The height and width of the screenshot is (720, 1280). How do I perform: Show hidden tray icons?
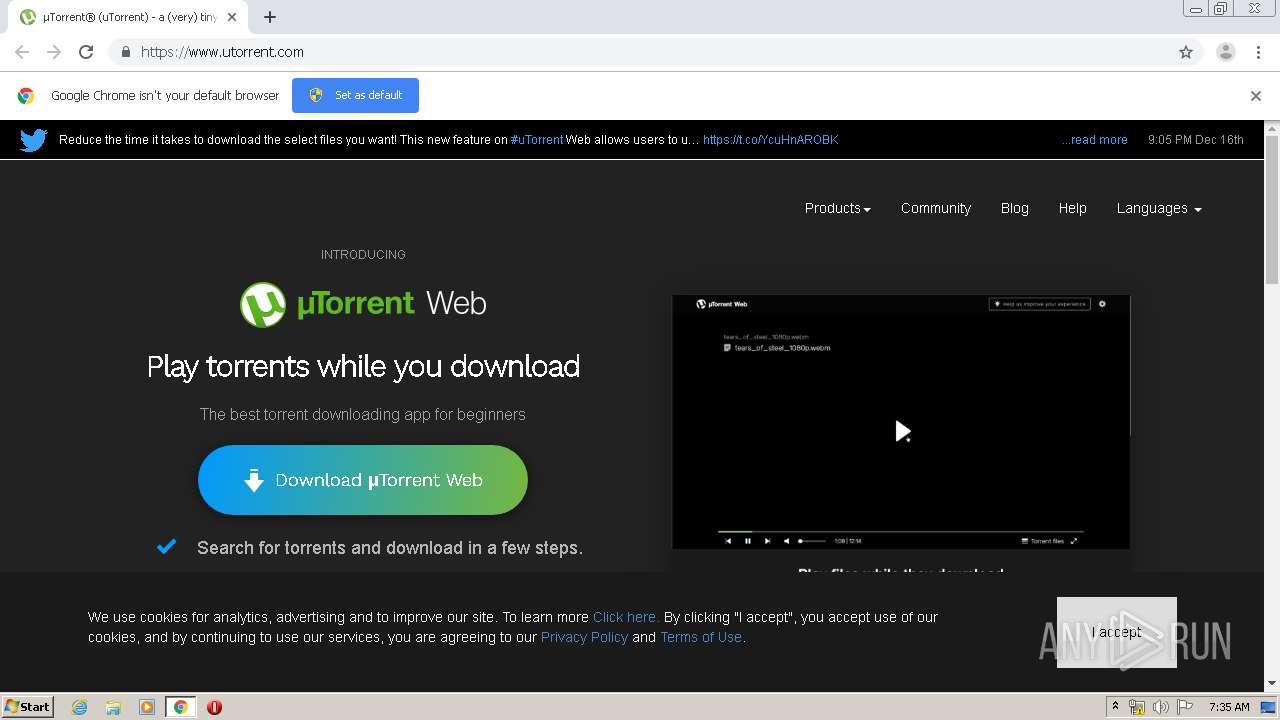point(1115,707)
